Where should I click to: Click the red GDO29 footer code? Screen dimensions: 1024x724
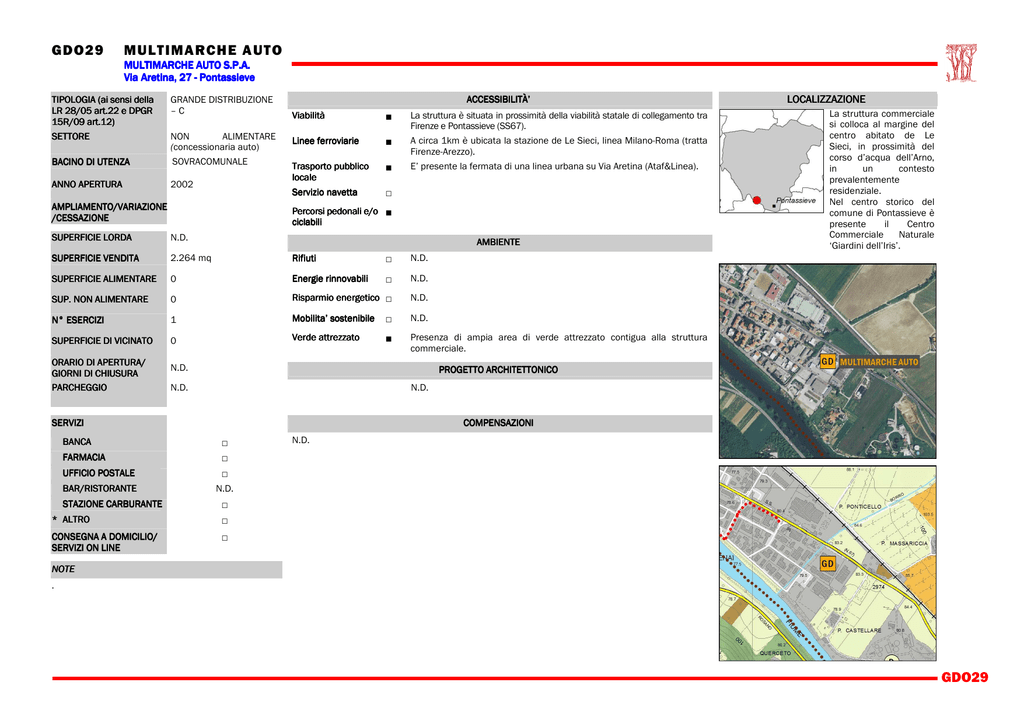(x=965, y=678)
